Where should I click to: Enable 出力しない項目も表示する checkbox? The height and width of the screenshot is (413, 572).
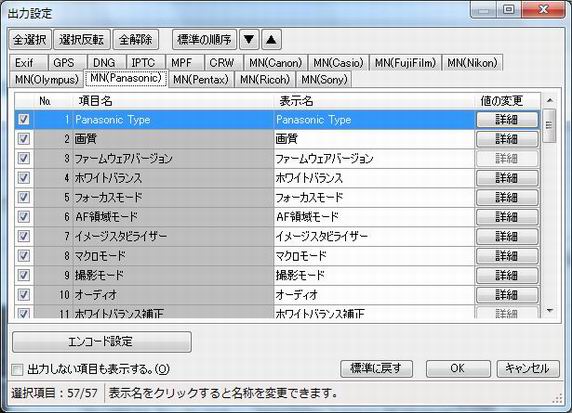(17, 370)
